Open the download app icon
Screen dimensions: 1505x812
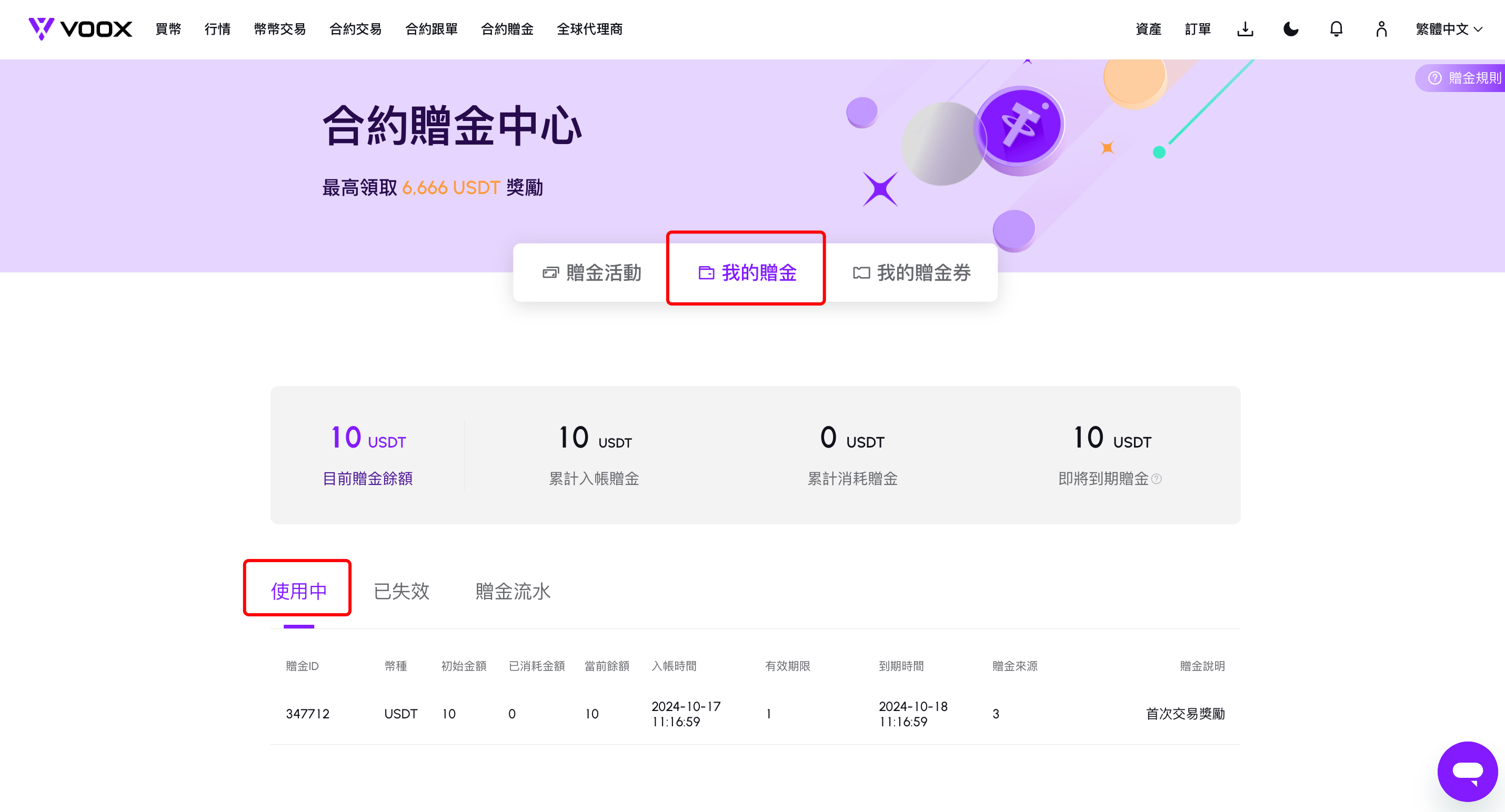pyautogui.click(x=1245, y=28)
